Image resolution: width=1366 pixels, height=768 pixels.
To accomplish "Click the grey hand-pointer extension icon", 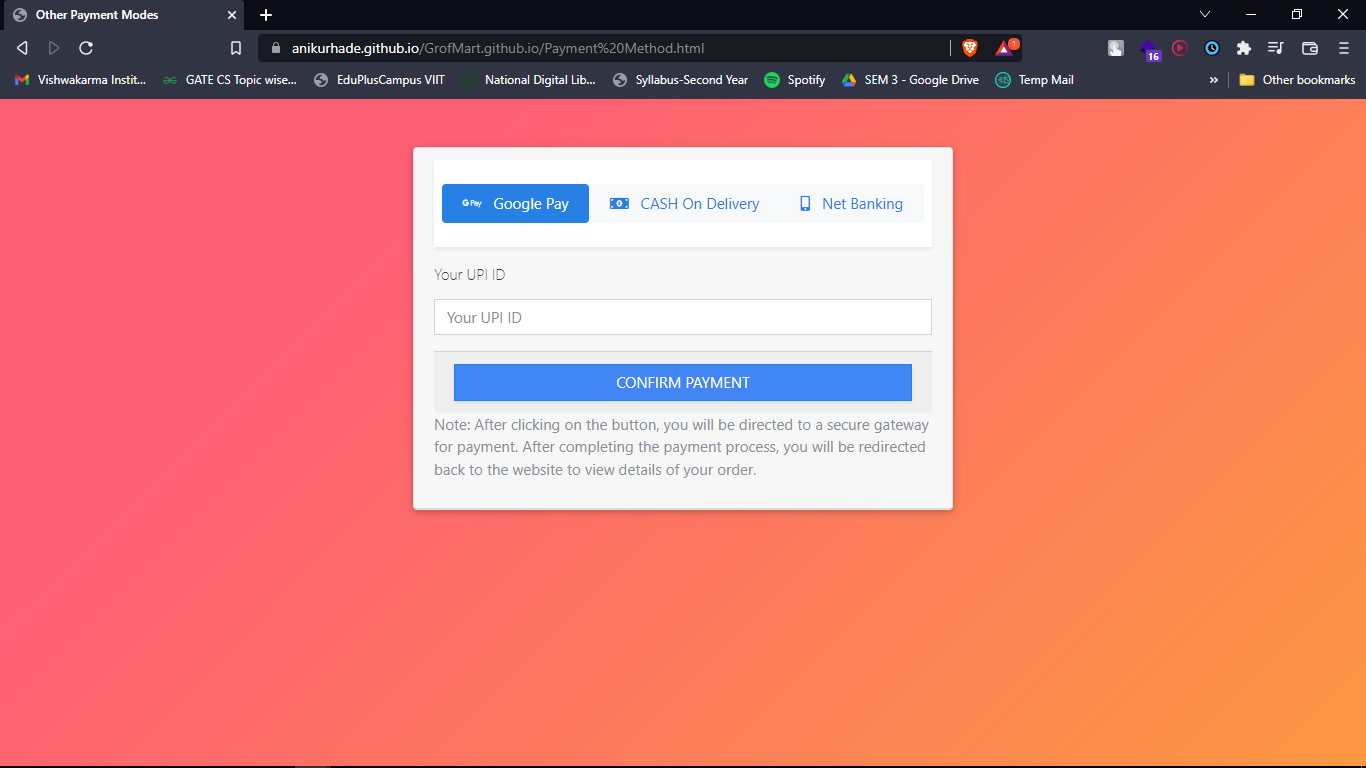I will 1116,48.
